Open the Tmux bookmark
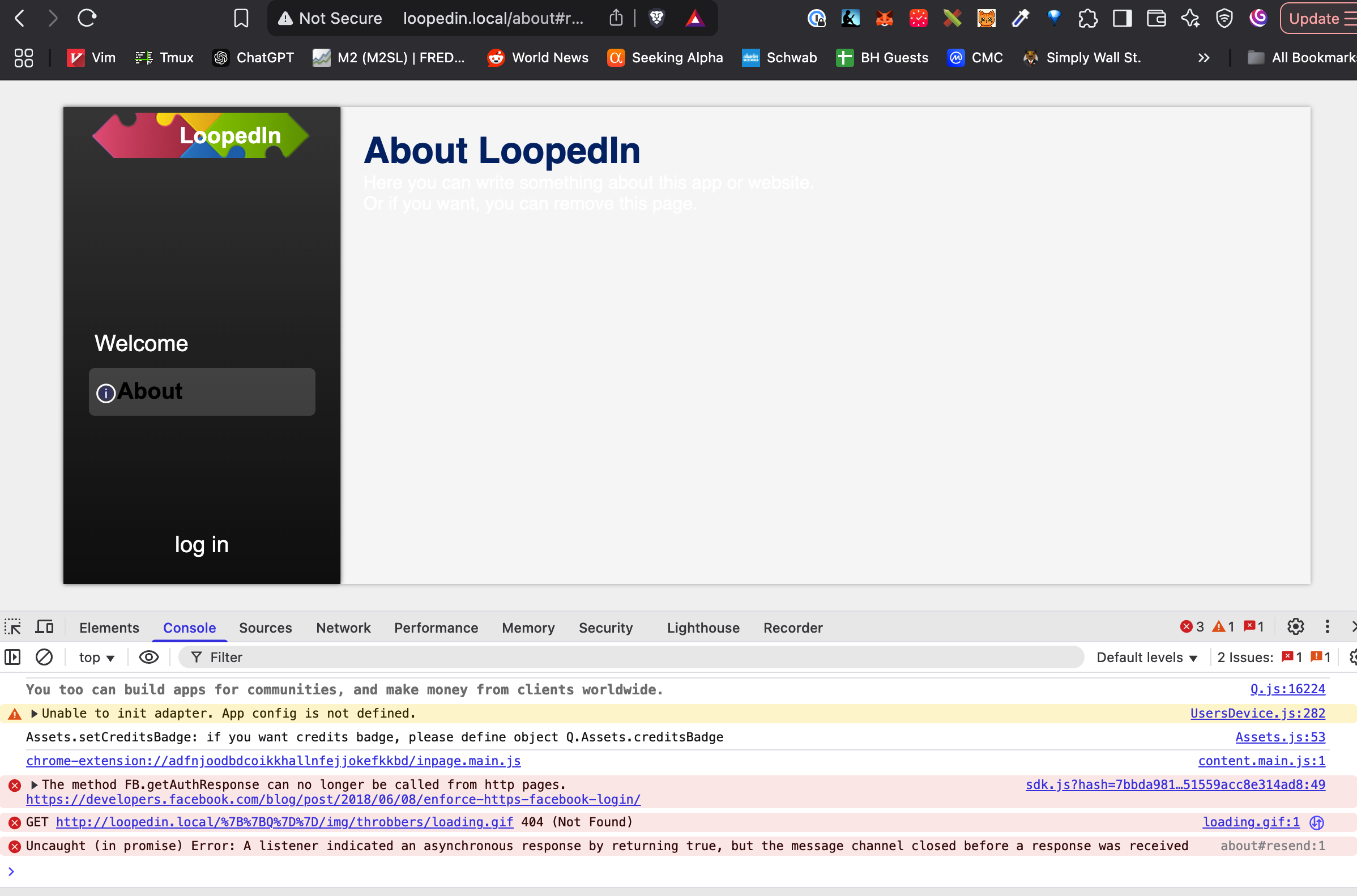The image size is (1357, 896). coord(165,58)
